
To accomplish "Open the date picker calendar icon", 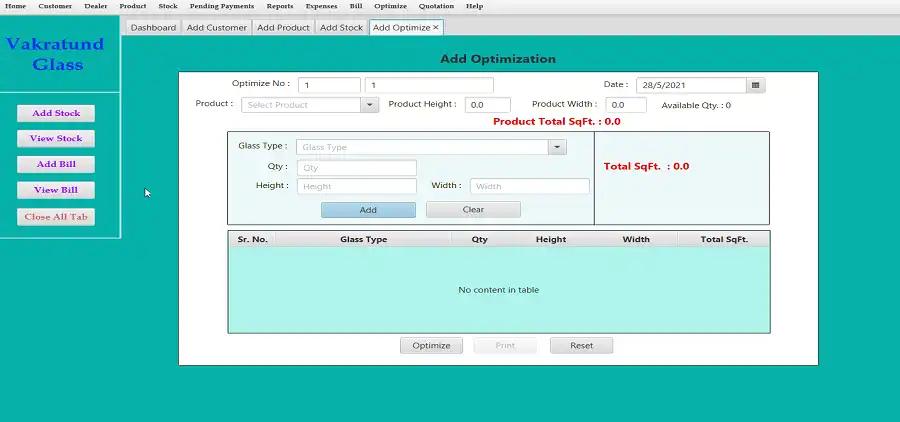I will pyautogui.click(x=756, y=86).
